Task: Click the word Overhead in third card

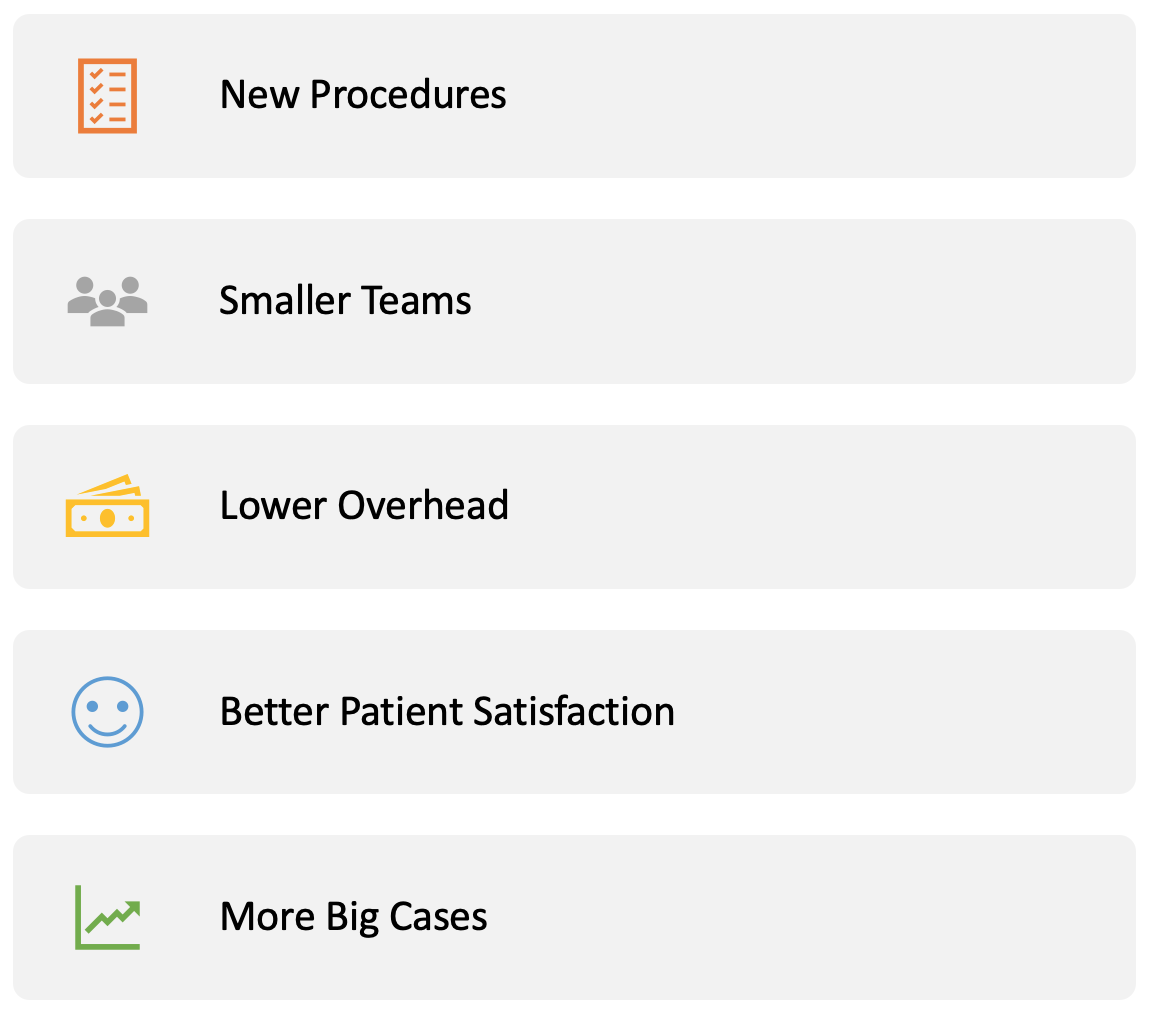Action: coord(423,506)
